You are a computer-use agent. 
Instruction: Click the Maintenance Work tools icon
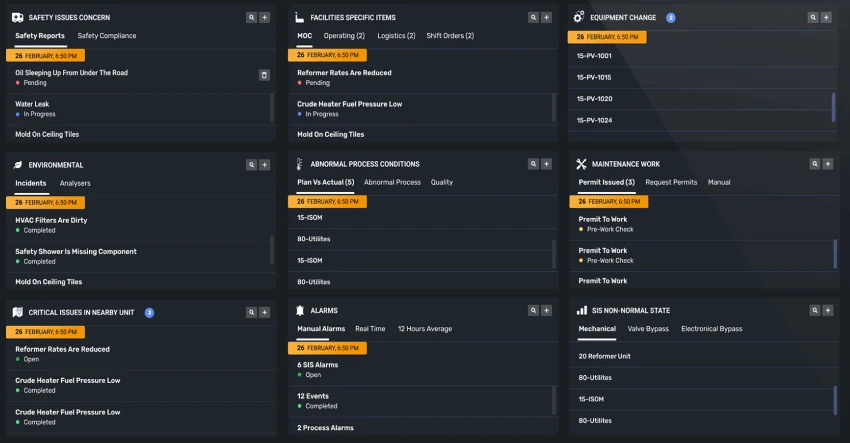[x=581, y=164]
